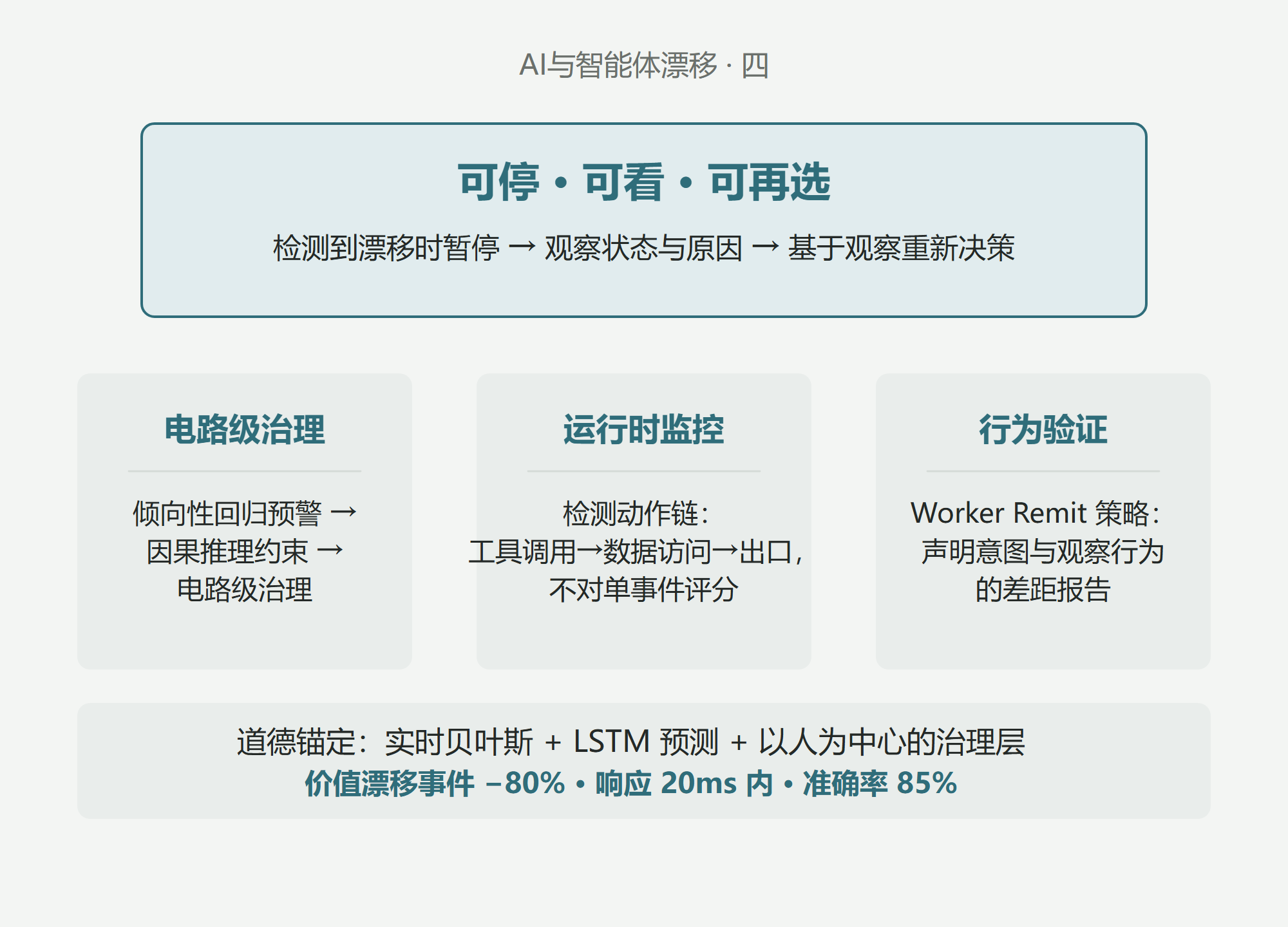Select the heading '可停 · 可看 · 可再选'
This screenshot has width=1288, height=927.
[x=644, y=182]
